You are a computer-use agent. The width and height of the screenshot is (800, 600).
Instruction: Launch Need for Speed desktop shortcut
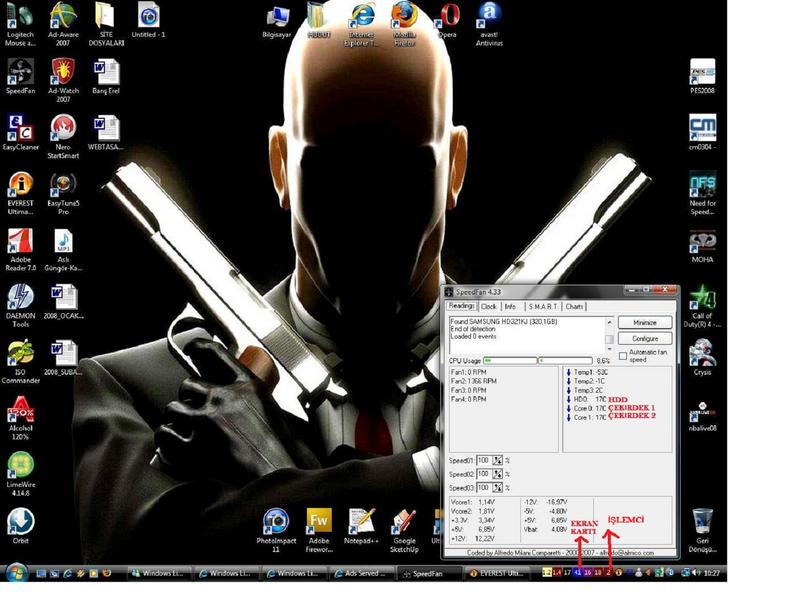703,192
